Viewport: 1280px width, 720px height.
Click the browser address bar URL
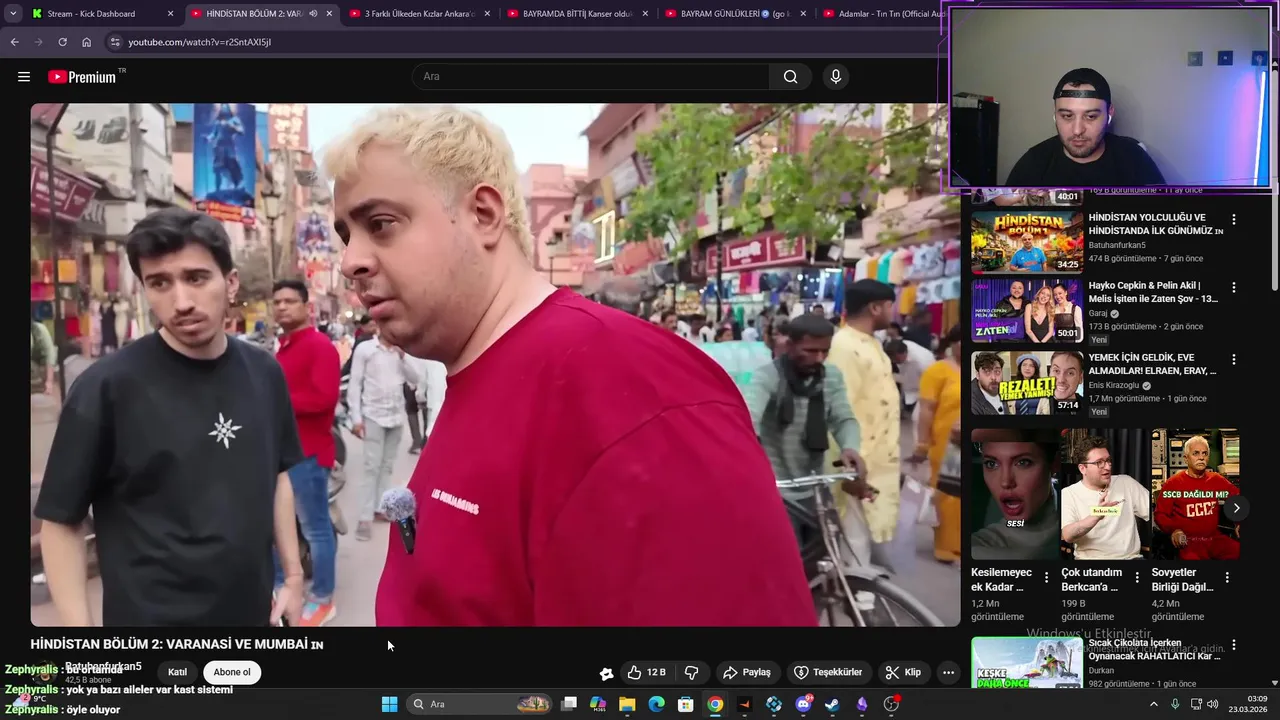tap(199, 42)
